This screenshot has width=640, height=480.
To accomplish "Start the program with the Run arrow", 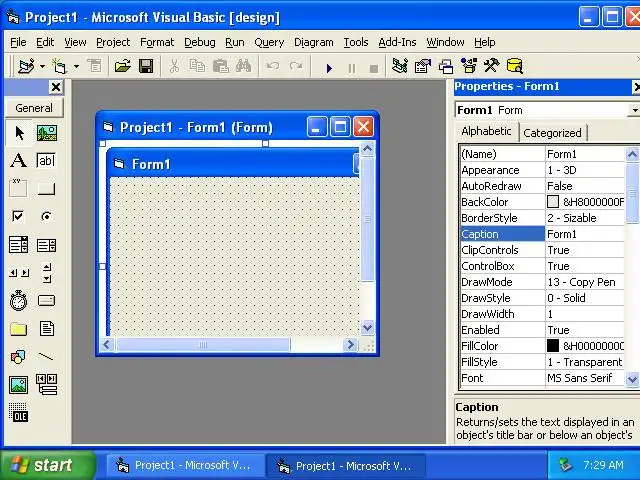I will [x=329, y=68].
